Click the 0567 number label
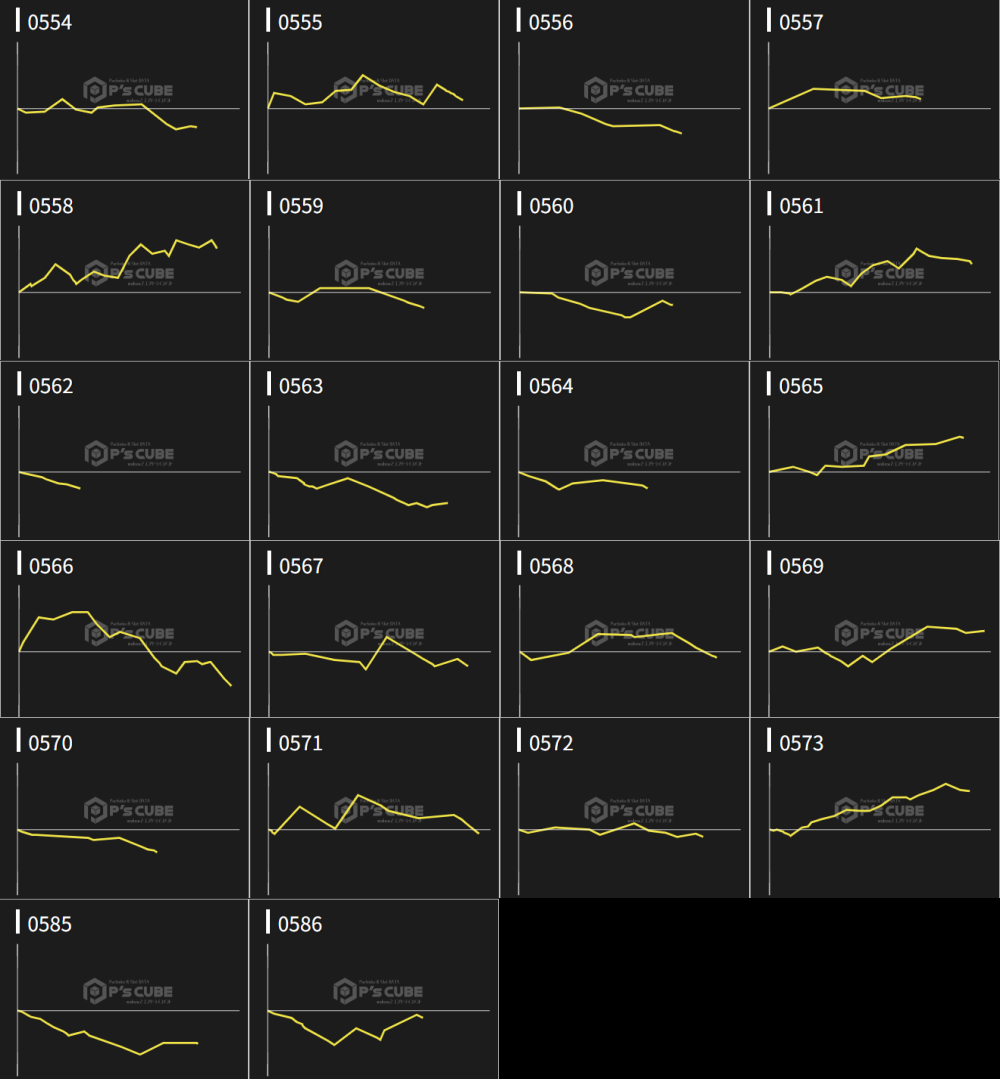This screenshot has width=1000, height=1079. click(301, 567)
